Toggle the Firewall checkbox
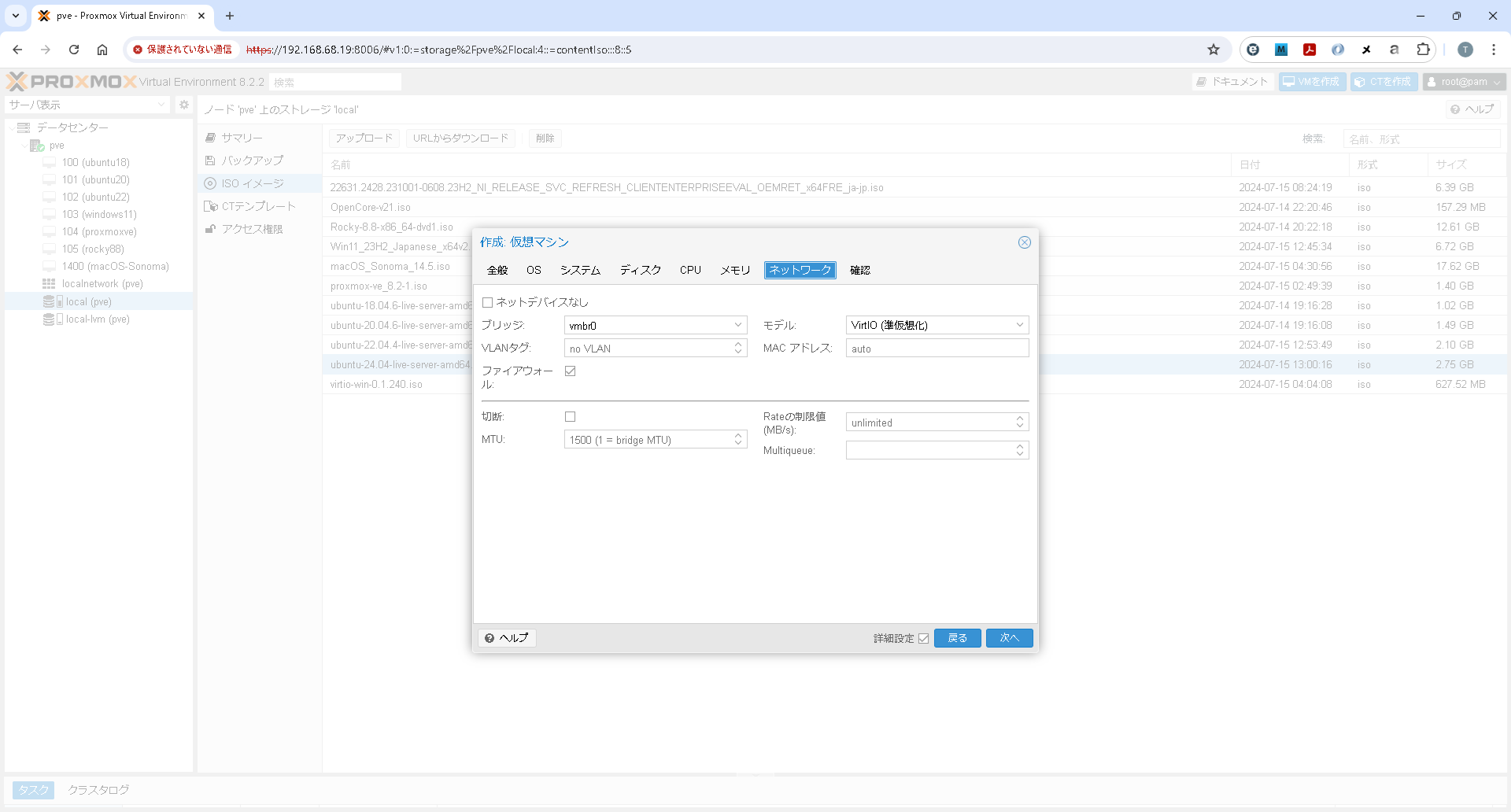Screen dimensions: 1511x812 pos(571,371)
